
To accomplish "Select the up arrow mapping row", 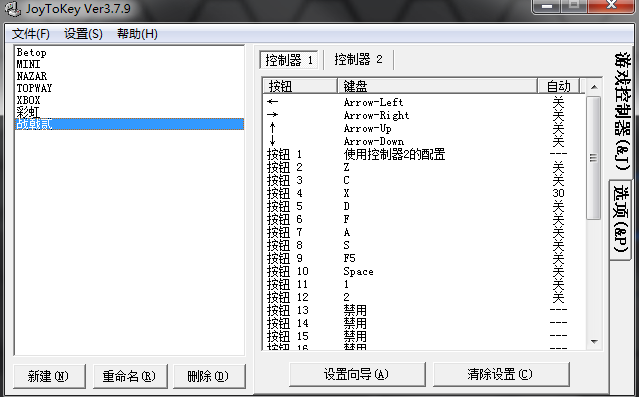I will (424, 128).
